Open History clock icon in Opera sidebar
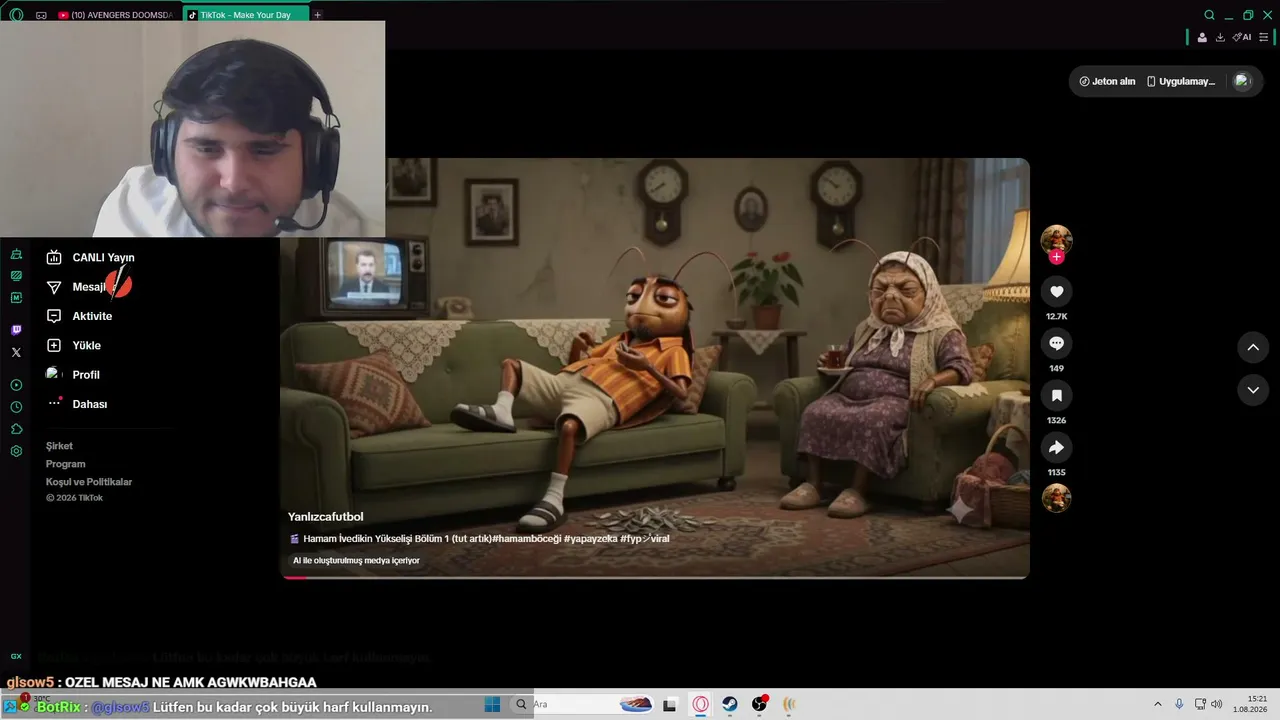1280x720 pixels. click(x=16, y=407)
